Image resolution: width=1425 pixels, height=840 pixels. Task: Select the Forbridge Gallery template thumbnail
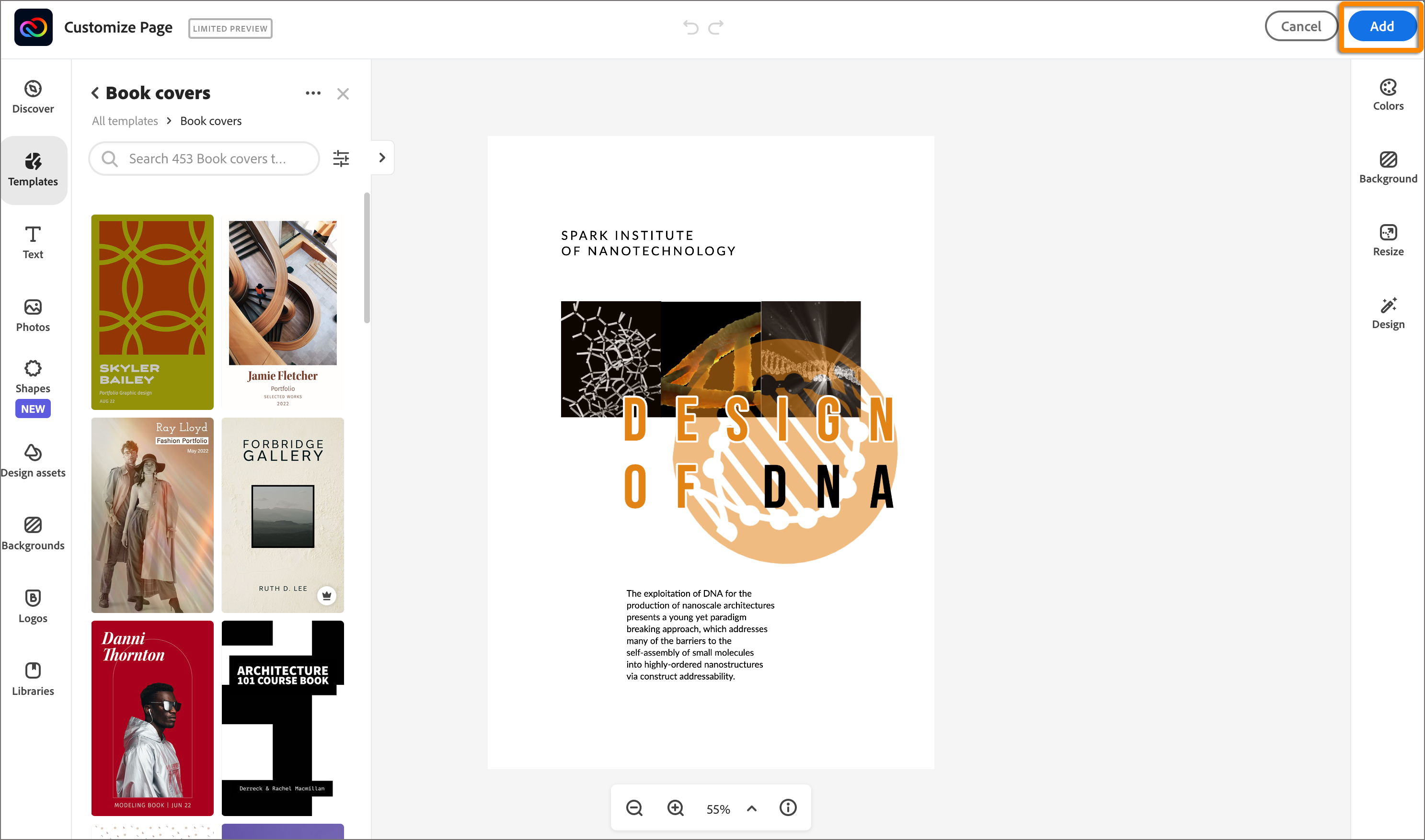click(x=283, y=514)
